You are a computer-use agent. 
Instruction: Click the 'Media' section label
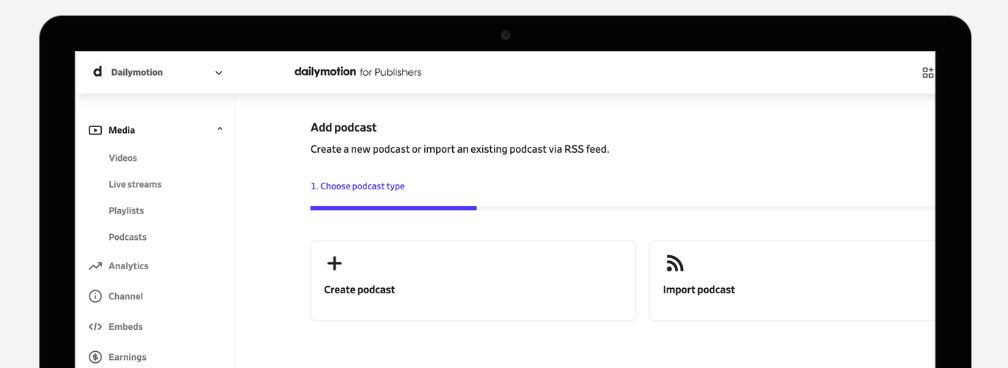122,130
